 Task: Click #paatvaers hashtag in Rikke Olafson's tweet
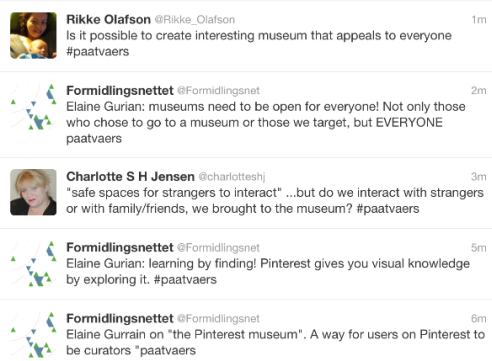coord(98,52)
